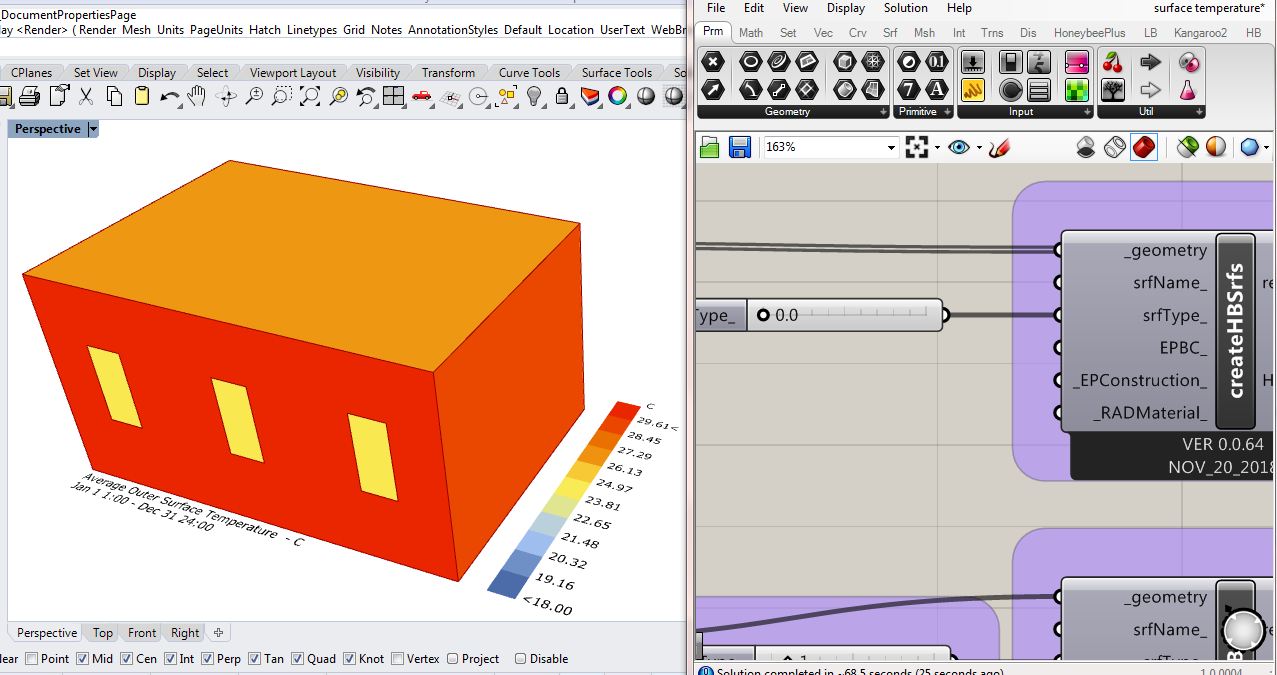Image resolution: width=1277 pixels, height=675 pixels.
Task: Open the preview eye dropdown arrow
Action: point(980,148)
